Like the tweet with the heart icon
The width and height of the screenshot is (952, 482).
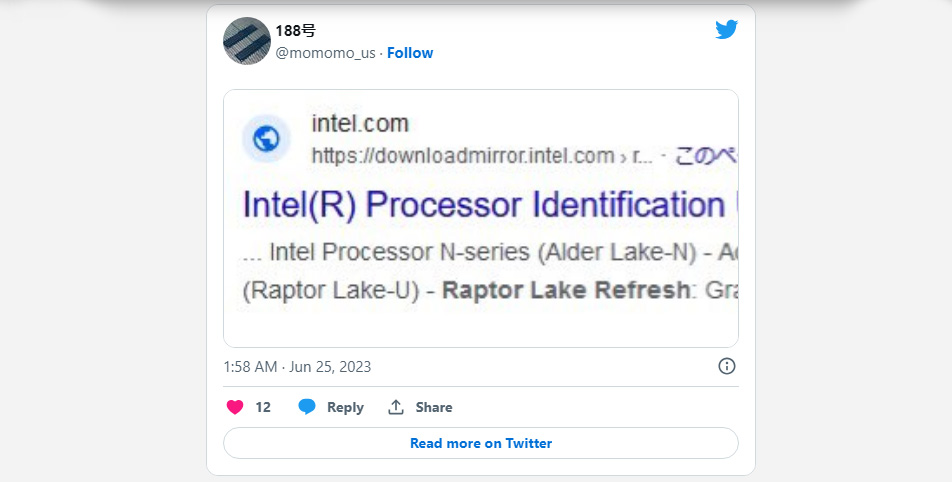tap(235, 407)
